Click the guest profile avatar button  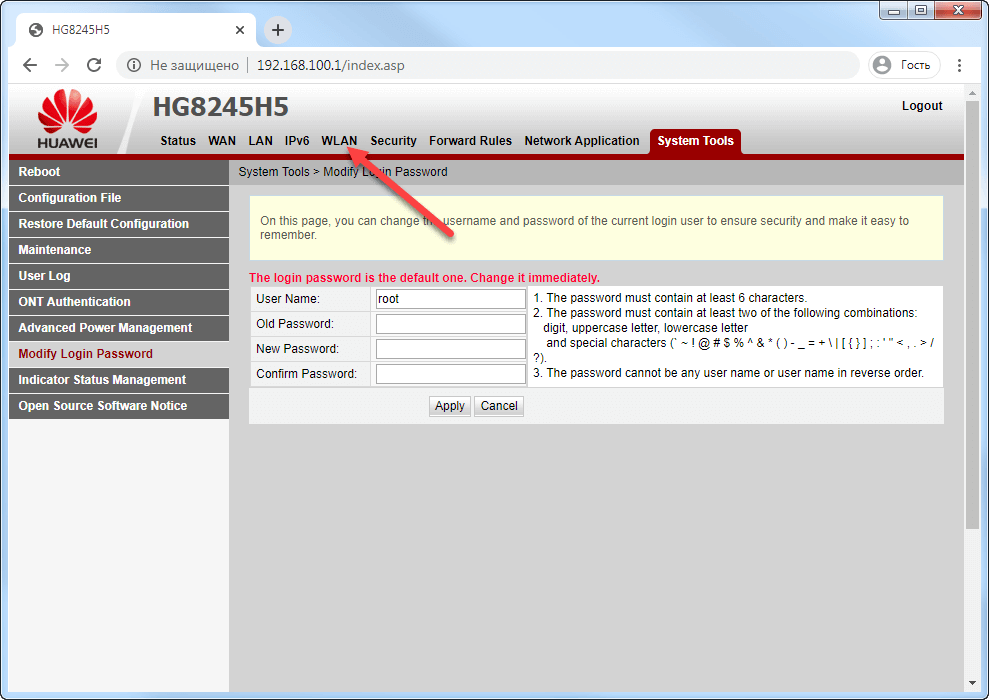[904, 65]
